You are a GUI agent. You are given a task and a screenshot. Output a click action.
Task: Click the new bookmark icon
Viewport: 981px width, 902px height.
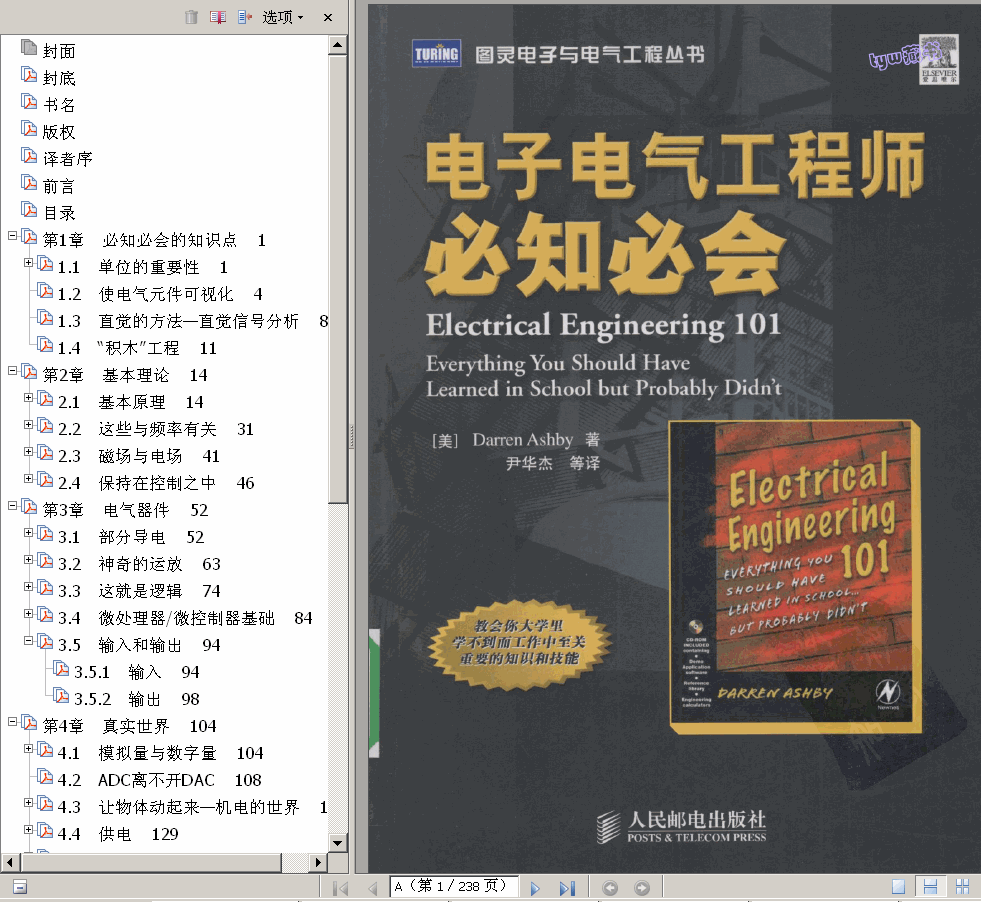point(218,17)
